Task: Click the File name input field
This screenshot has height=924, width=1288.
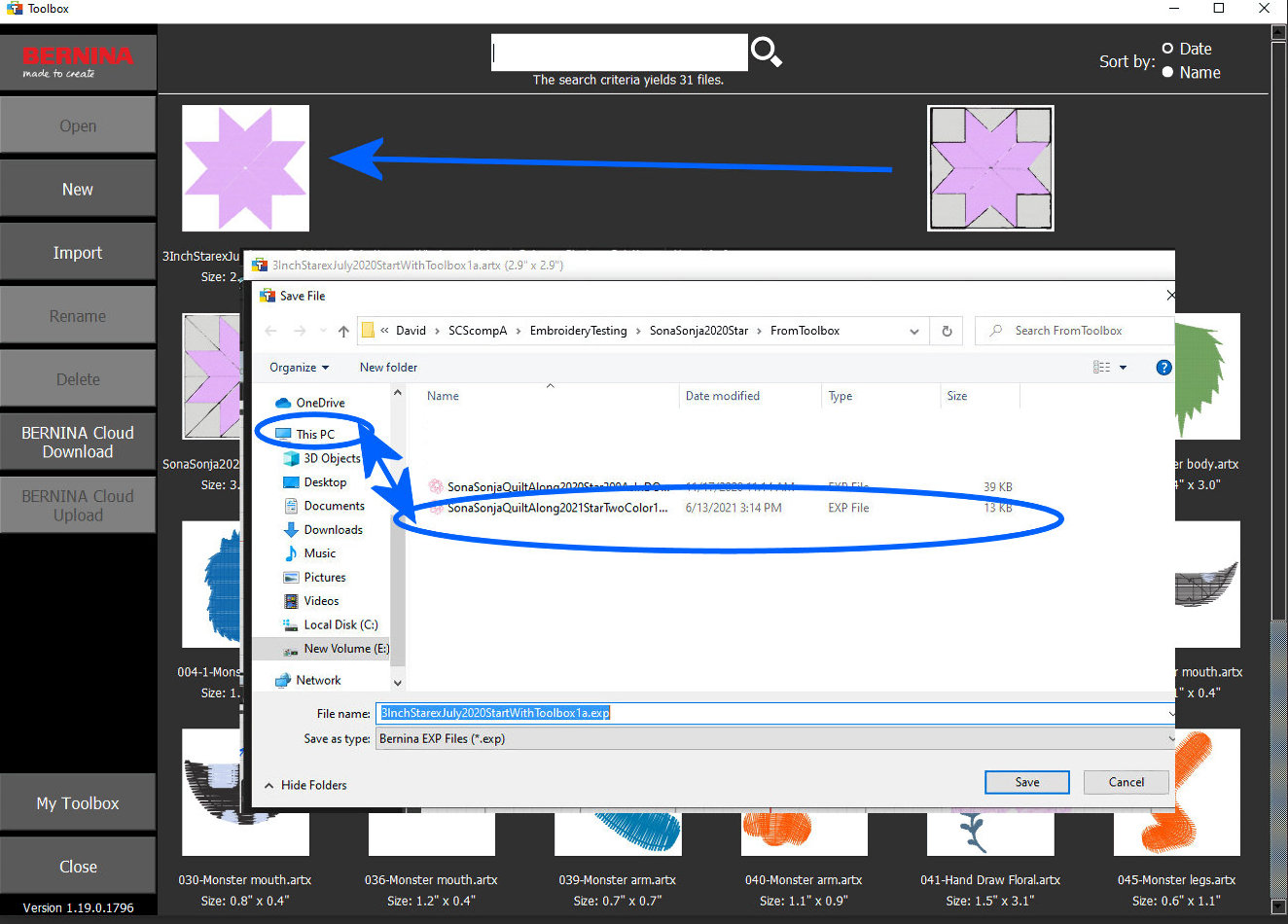Action: (774, 713)
